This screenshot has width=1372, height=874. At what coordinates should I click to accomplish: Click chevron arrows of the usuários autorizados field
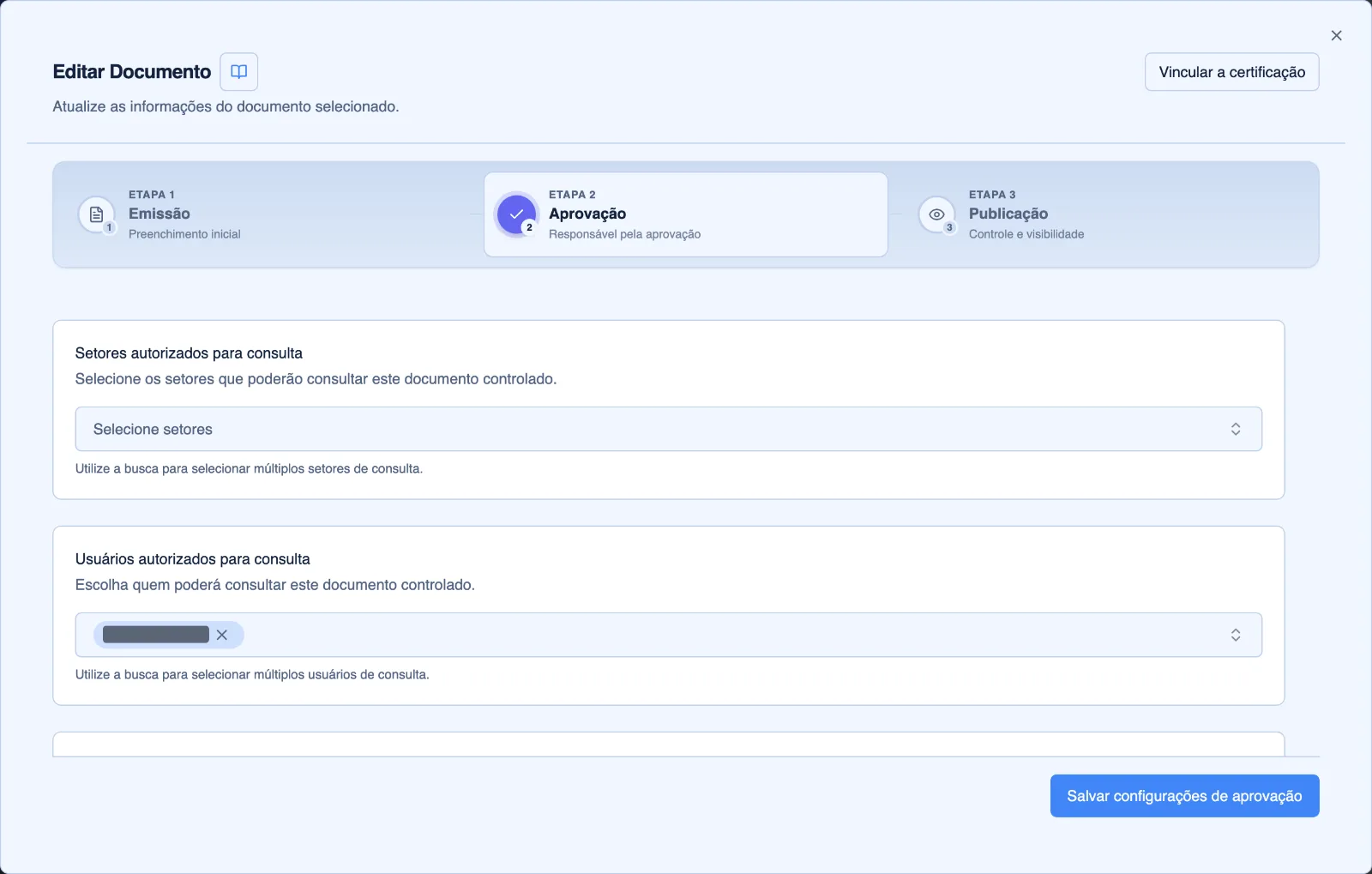(1236, 635)
